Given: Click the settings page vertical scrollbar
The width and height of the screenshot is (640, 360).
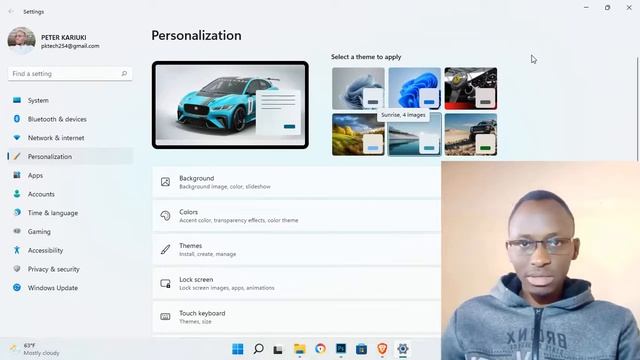Looking at the screenshot, I should coord(637,109).
